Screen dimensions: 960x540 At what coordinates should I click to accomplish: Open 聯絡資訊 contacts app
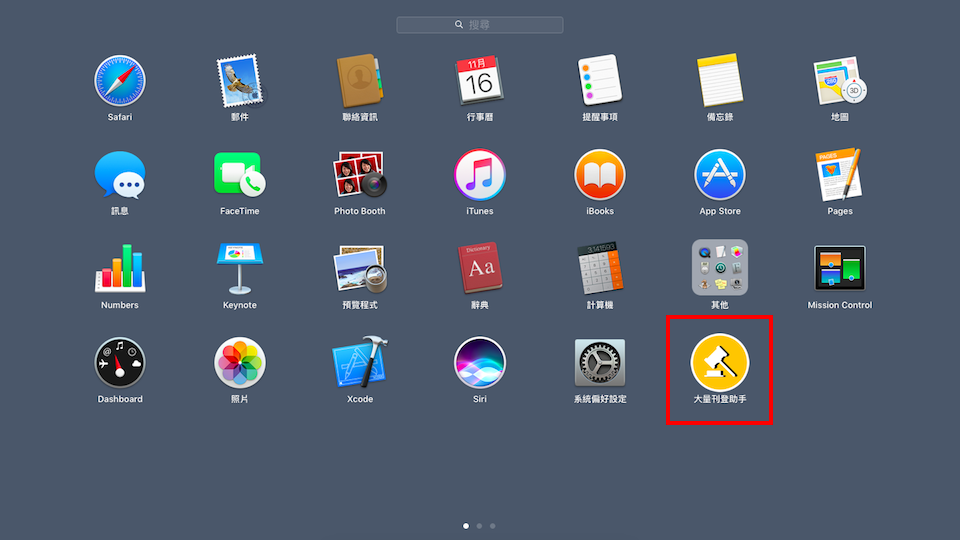(x=360, y=81)
